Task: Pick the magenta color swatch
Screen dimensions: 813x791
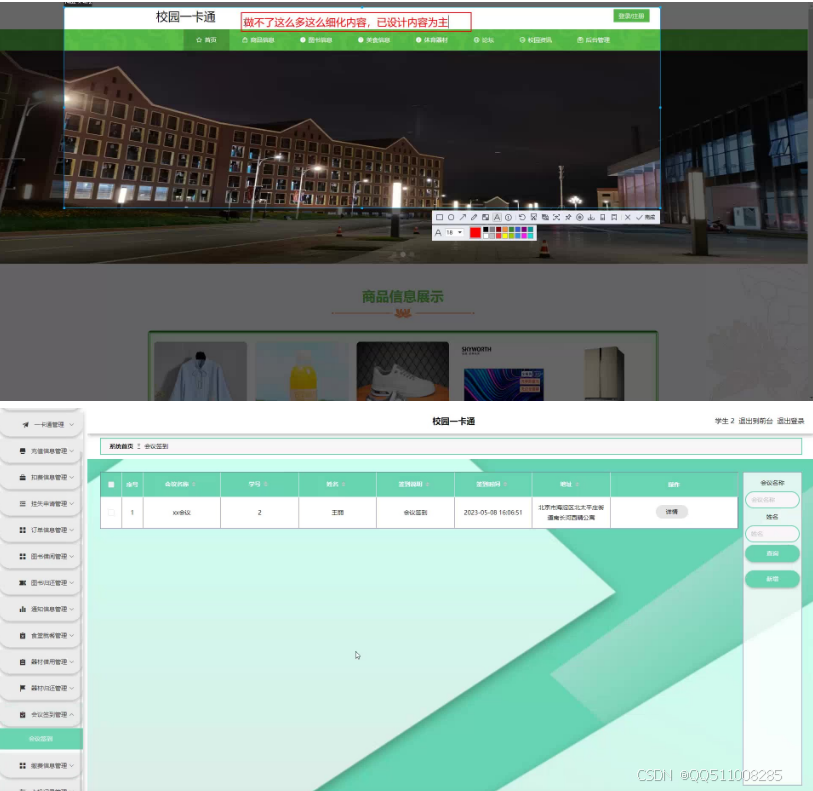Action: pyautogui.click(x=524, y=236)
